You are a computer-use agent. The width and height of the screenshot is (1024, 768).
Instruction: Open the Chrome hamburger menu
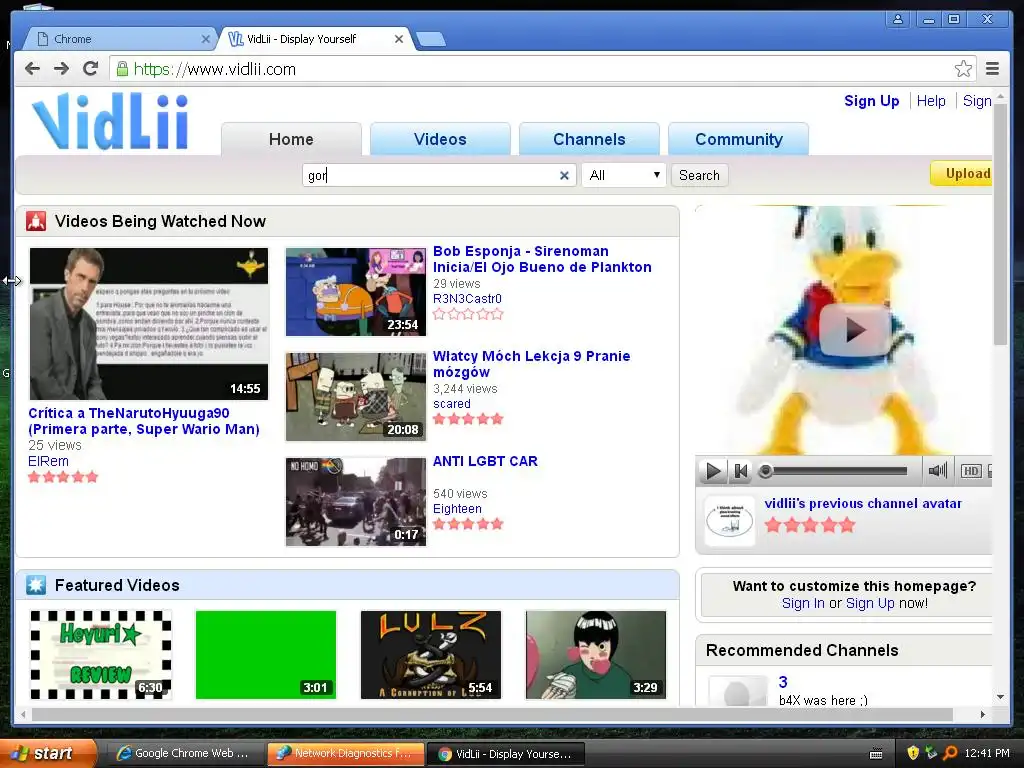point(993,69)
